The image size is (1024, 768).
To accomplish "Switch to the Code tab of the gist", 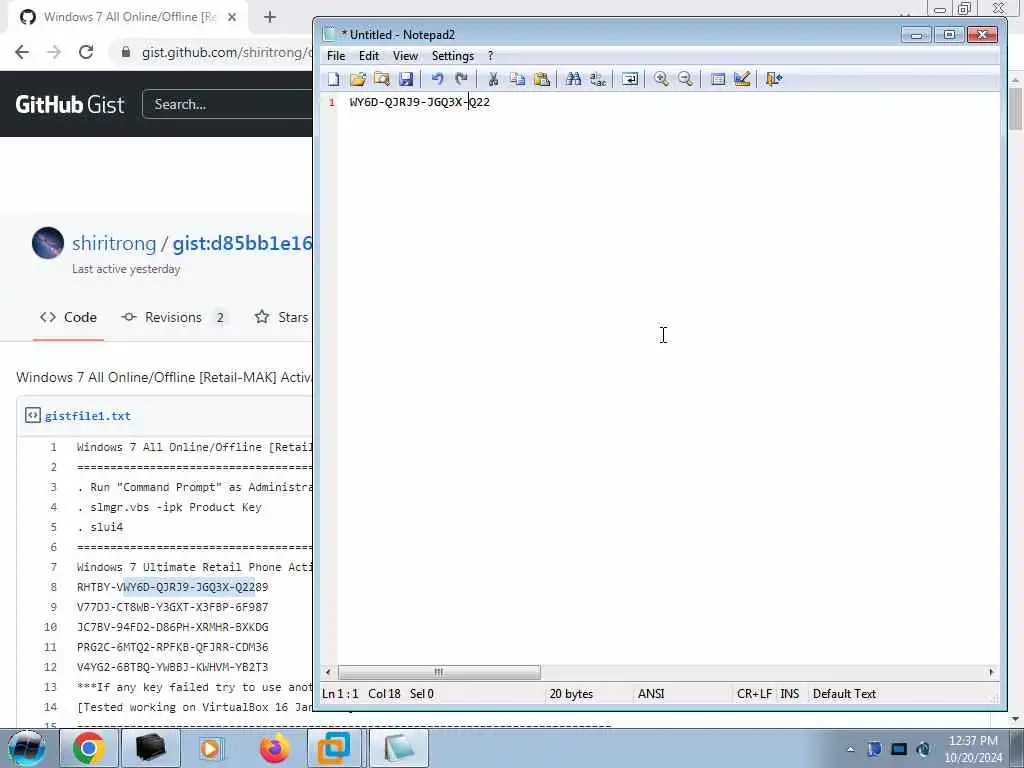I will coord(69,317).
